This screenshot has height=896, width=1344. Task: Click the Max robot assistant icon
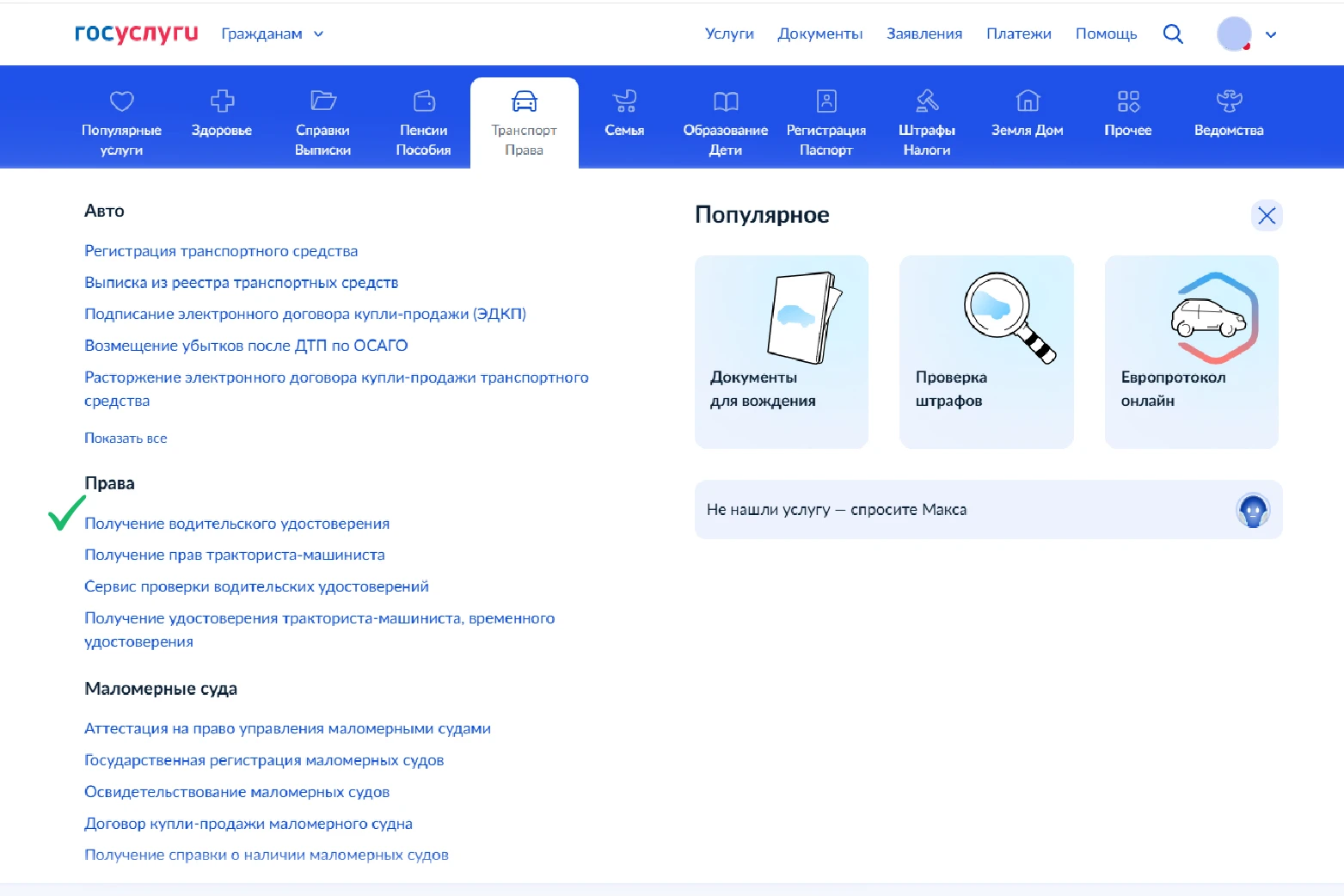1253,510
